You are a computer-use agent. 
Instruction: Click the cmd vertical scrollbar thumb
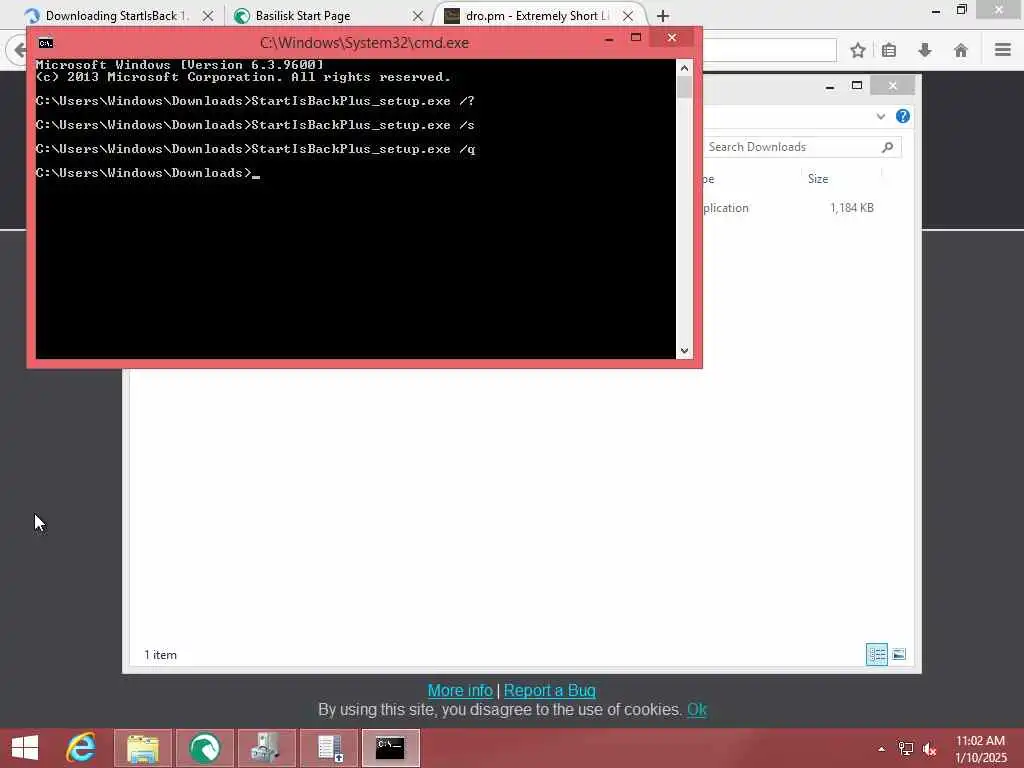684,88
